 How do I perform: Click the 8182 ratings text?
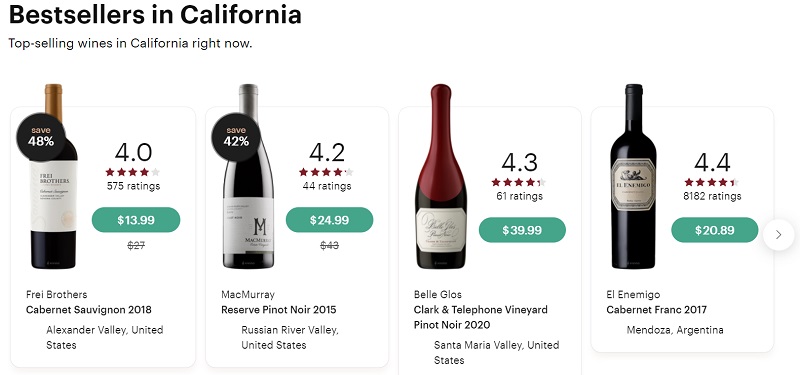[x=712, y=196]
